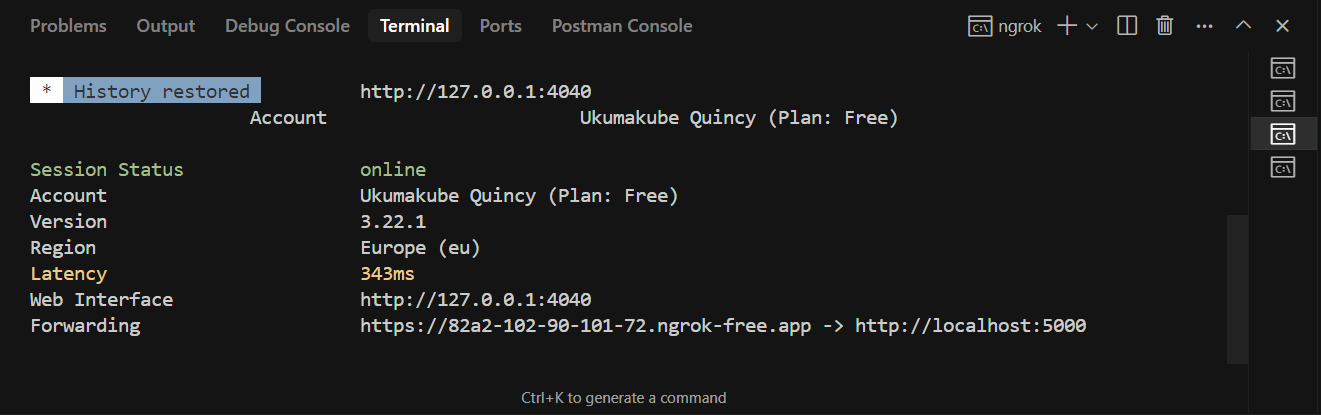Select the first terminal in the side list
Viewport: 1321px width, 415px height.
1283,68
